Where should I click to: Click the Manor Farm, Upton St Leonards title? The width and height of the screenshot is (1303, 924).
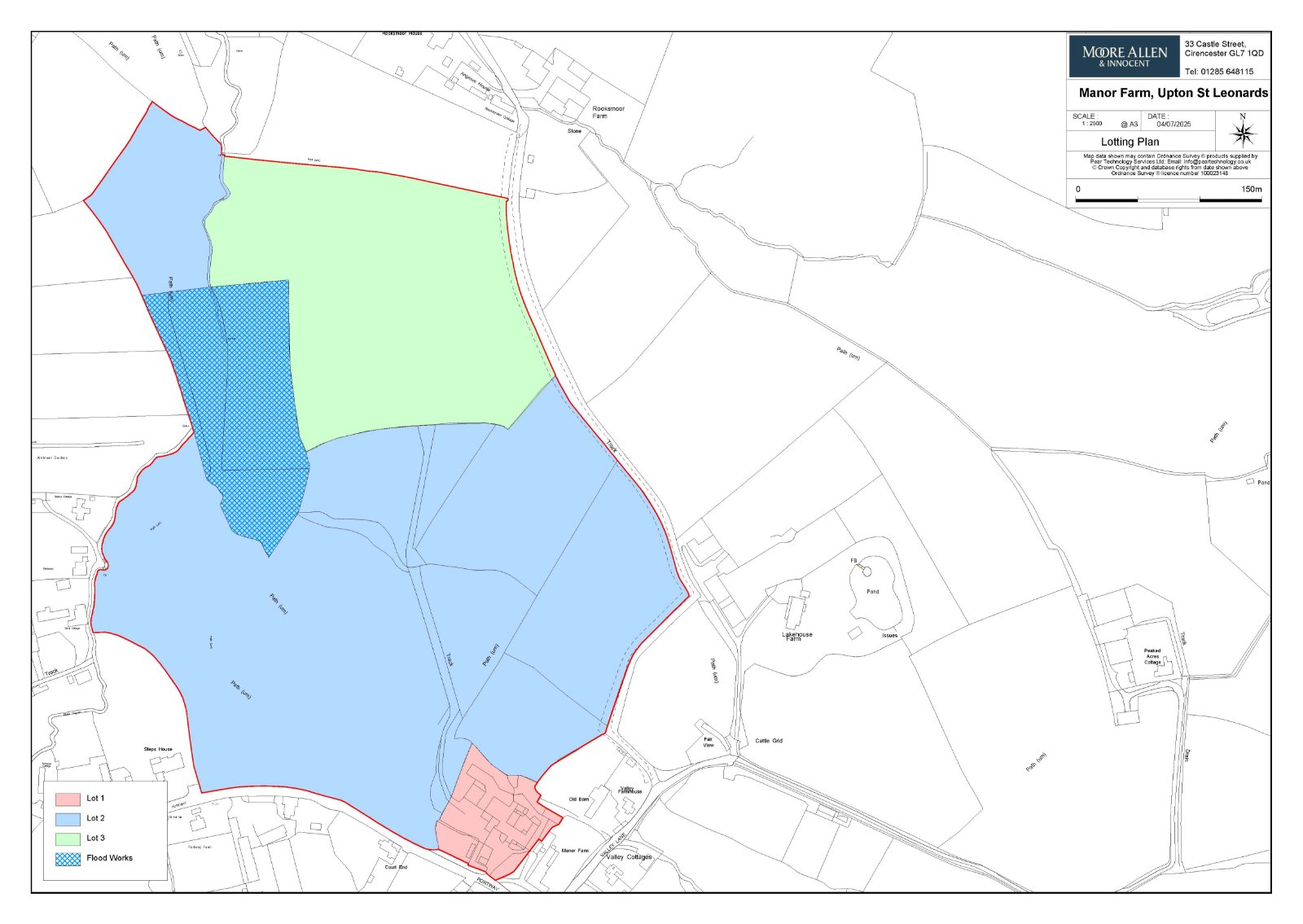(1173, 93)
